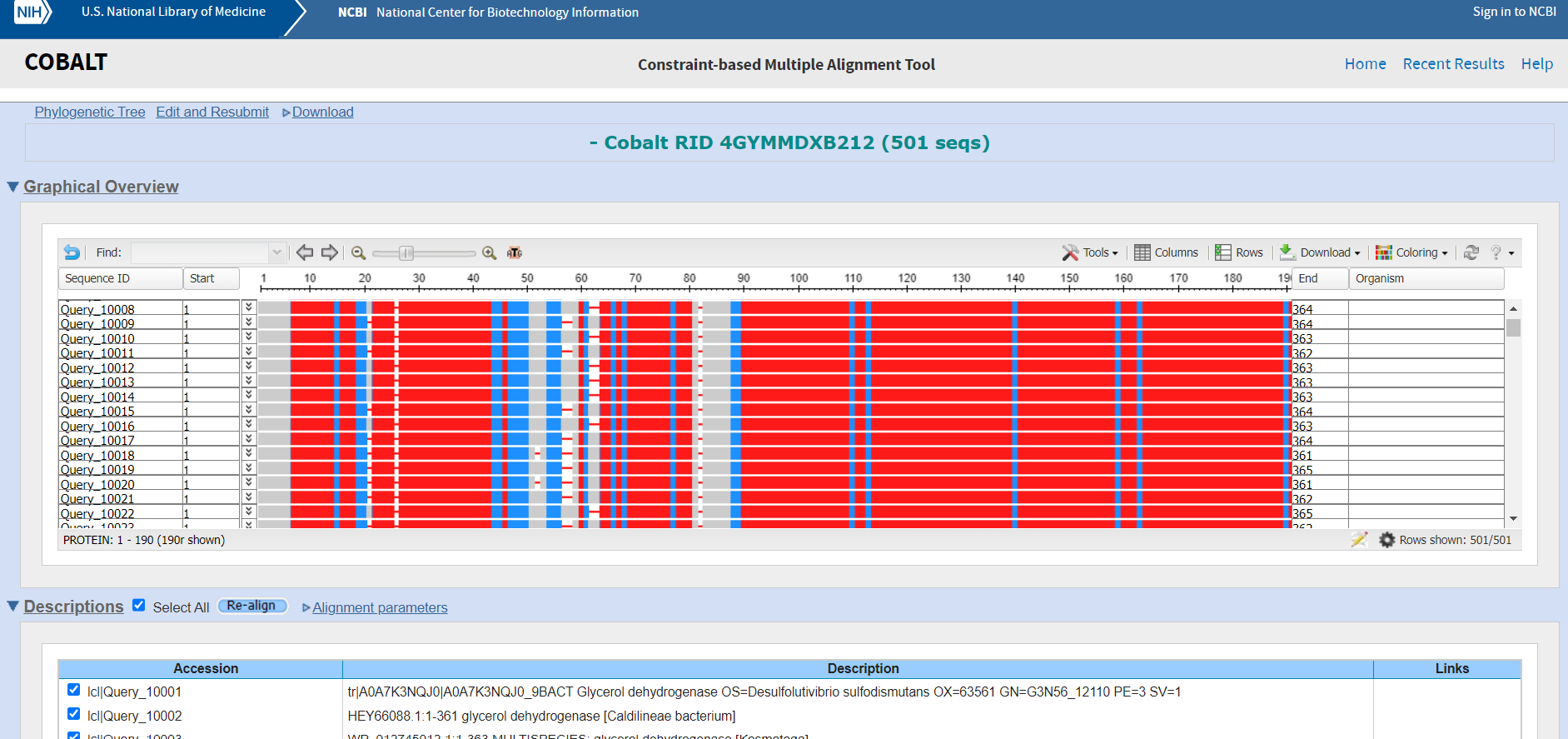Go to previous match with left arrow

click(305, 252)
